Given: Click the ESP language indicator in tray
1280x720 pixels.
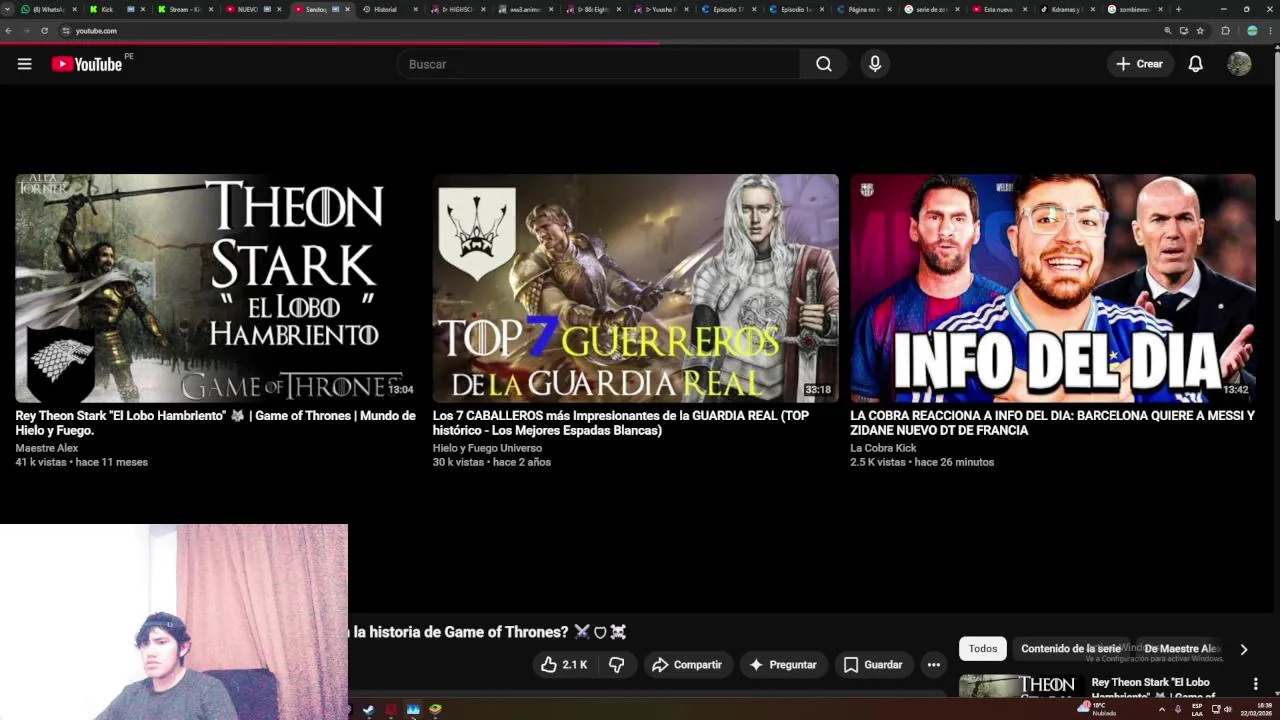Looking at the screenshot, I should coord(1197,709).
